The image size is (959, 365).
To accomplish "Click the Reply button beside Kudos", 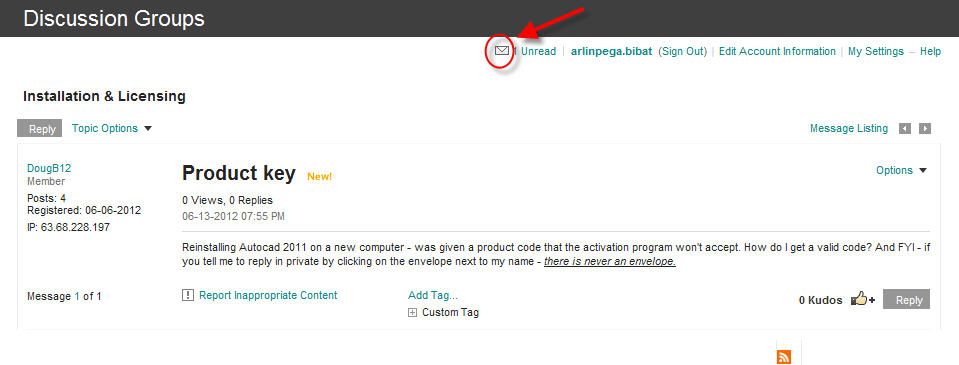I will [x=906, y=299].
